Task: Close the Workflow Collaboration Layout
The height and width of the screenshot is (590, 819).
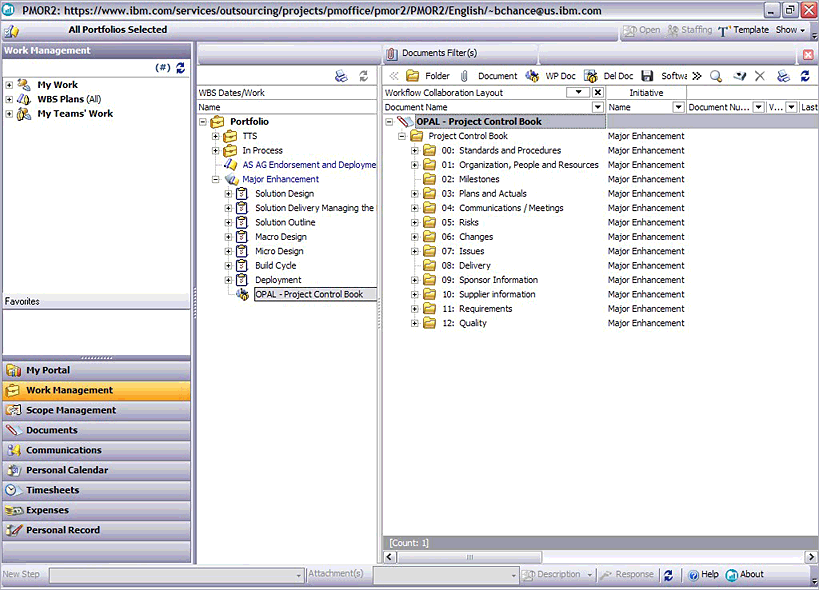Action: [x=598, y=92]
